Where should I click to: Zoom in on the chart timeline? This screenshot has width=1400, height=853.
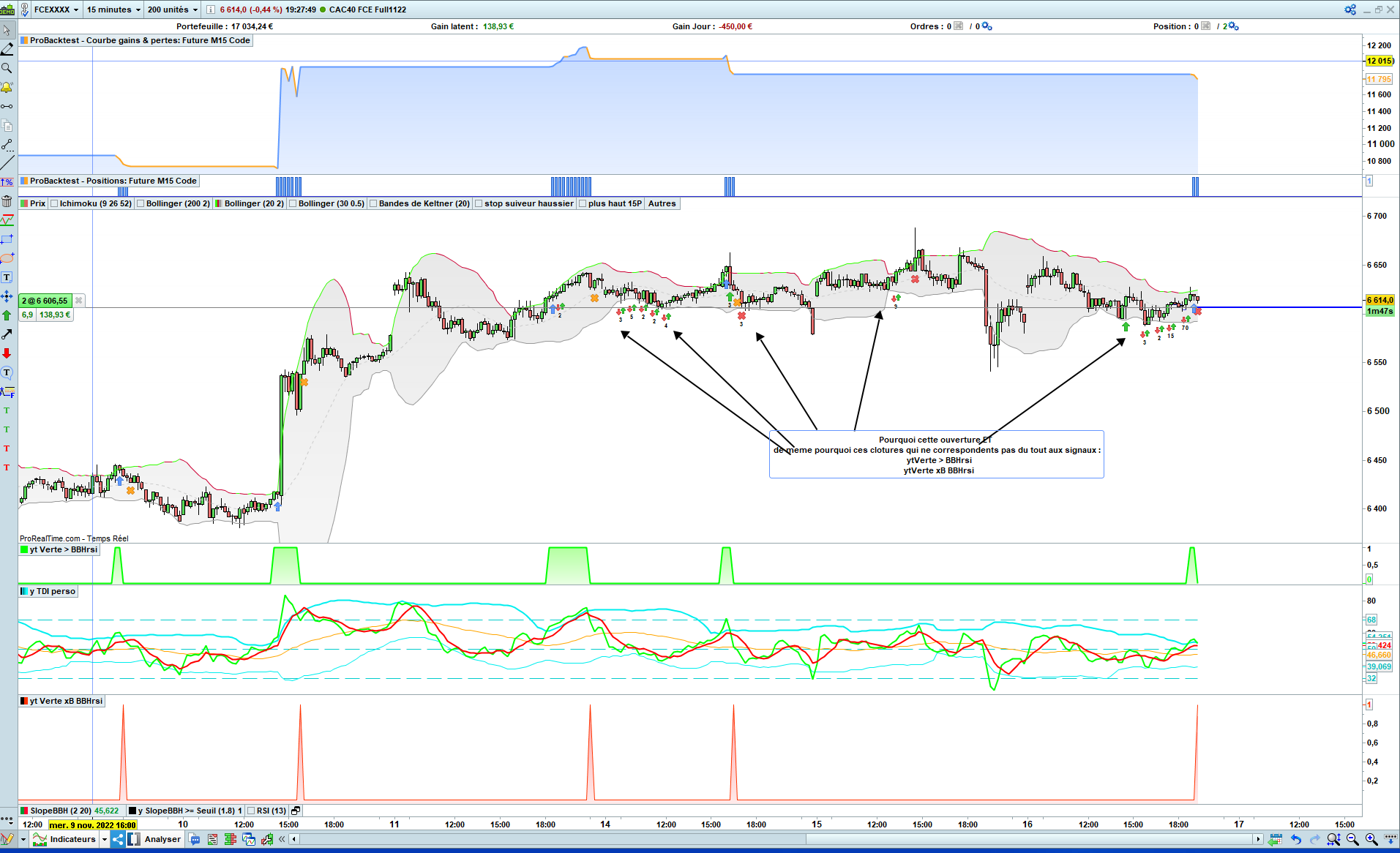click(x=1371, y=839)
